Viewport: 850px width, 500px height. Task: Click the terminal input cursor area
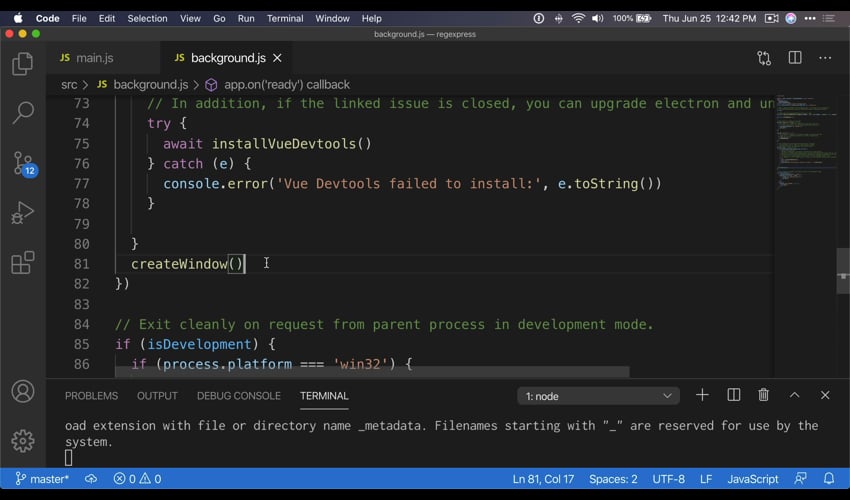coord(68,458)
